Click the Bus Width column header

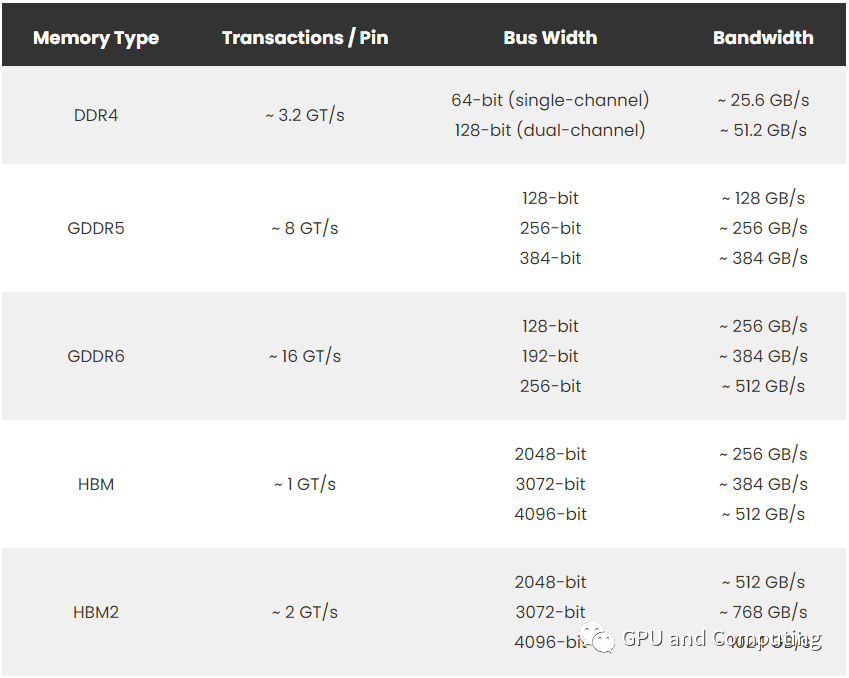click(550, 37)
